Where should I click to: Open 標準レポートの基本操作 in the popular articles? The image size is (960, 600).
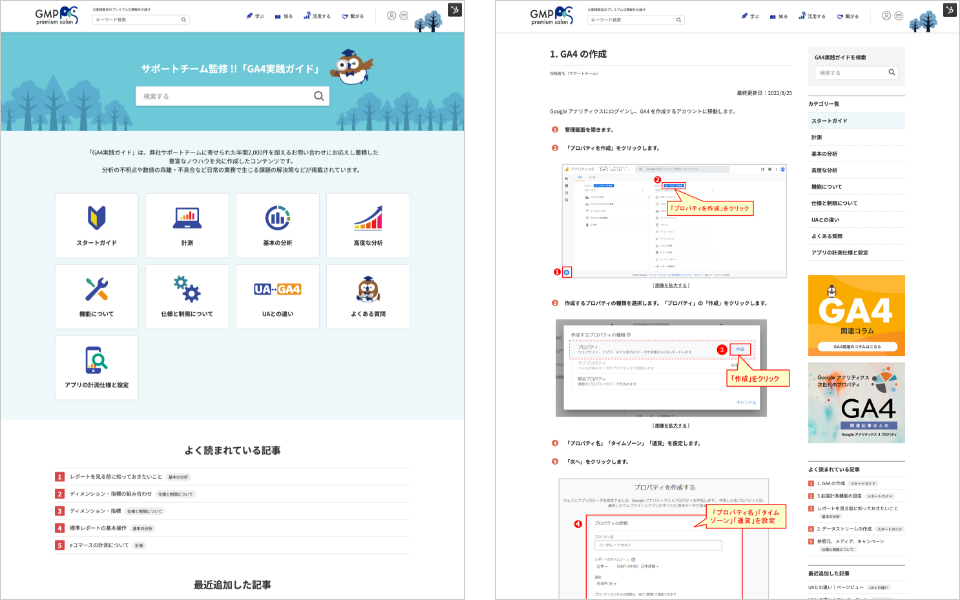click(x=97, y=528)
